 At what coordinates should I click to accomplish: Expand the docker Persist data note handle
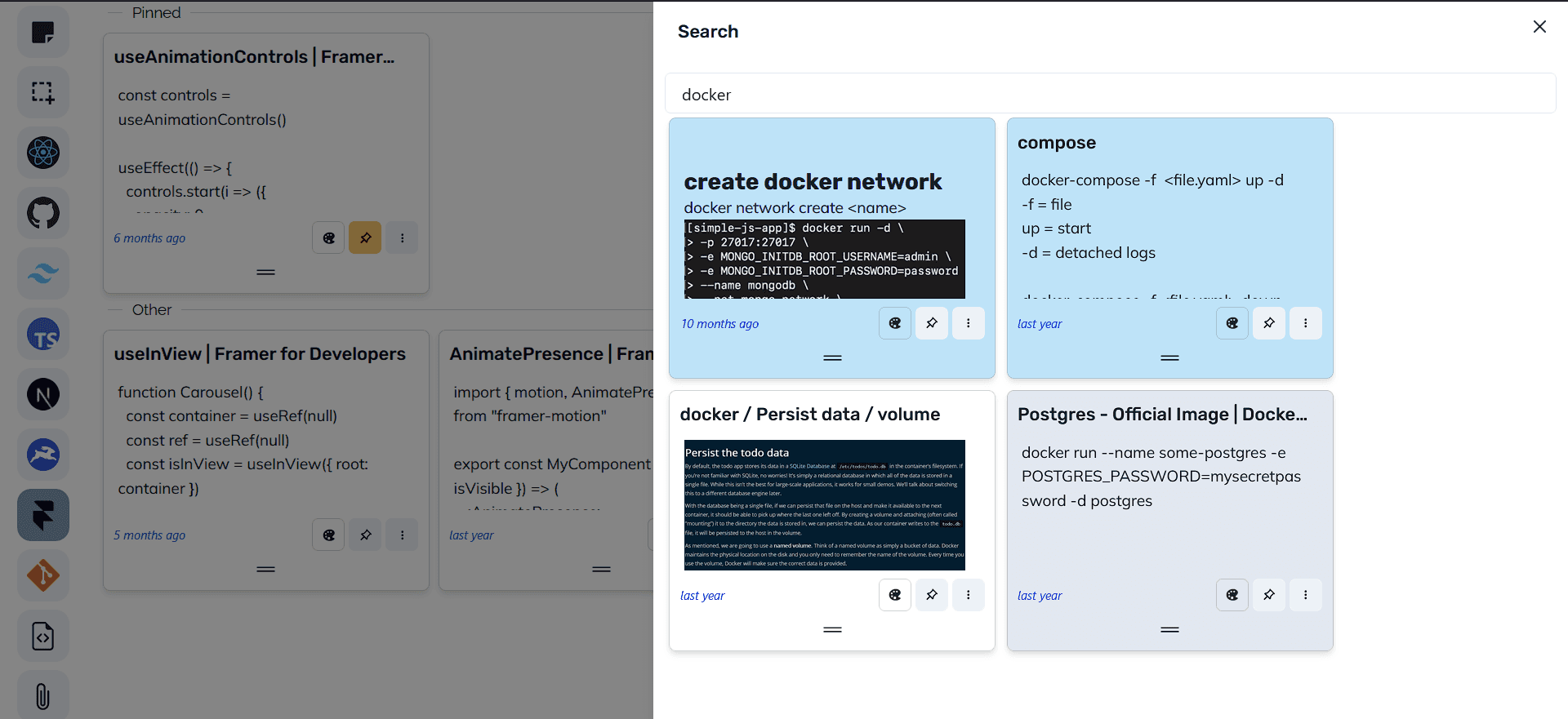coord(832,630)
